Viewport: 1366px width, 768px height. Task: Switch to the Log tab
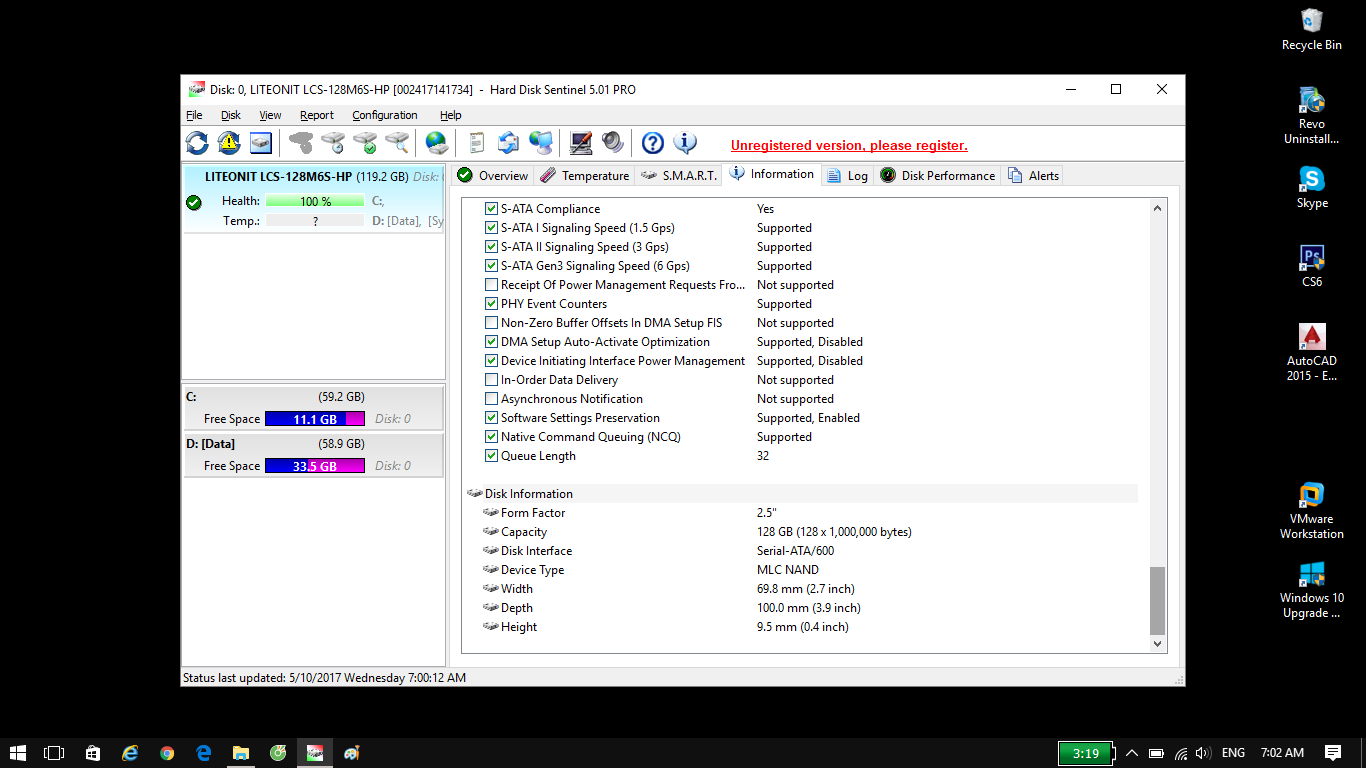tap(847, 176)
